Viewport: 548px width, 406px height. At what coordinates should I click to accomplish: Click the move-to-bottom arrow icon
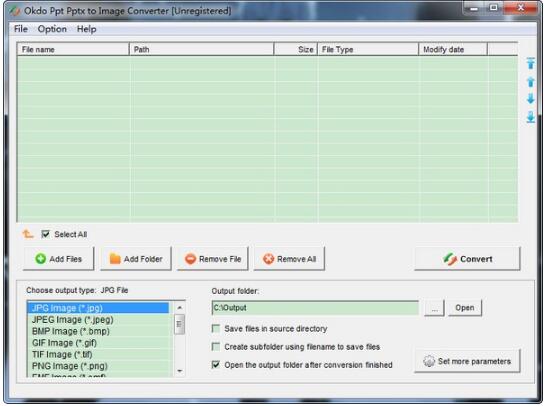[x=531, y=117]
